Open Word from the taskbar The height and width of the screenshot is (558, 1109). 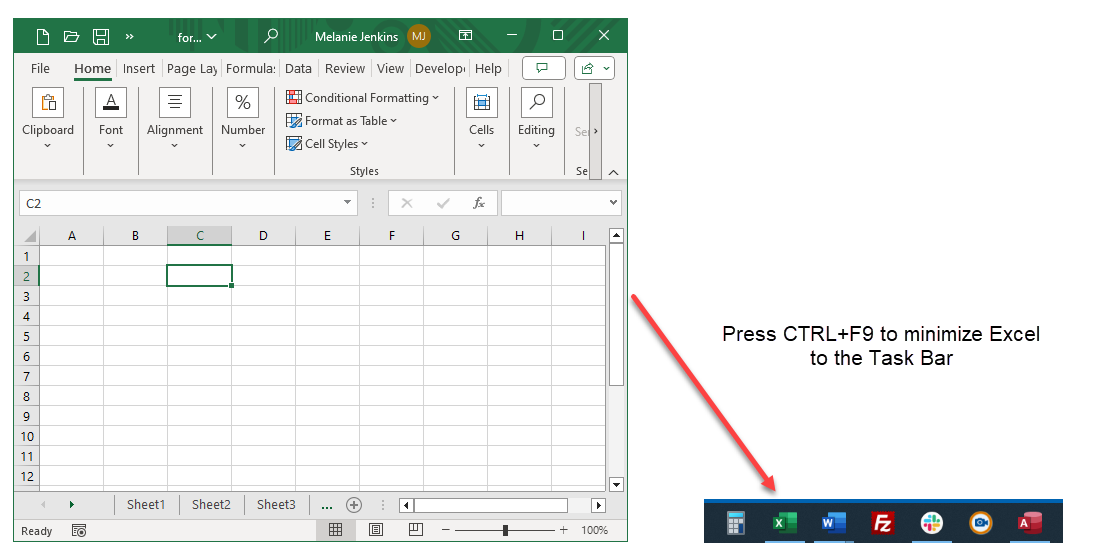tap(834, 523)
